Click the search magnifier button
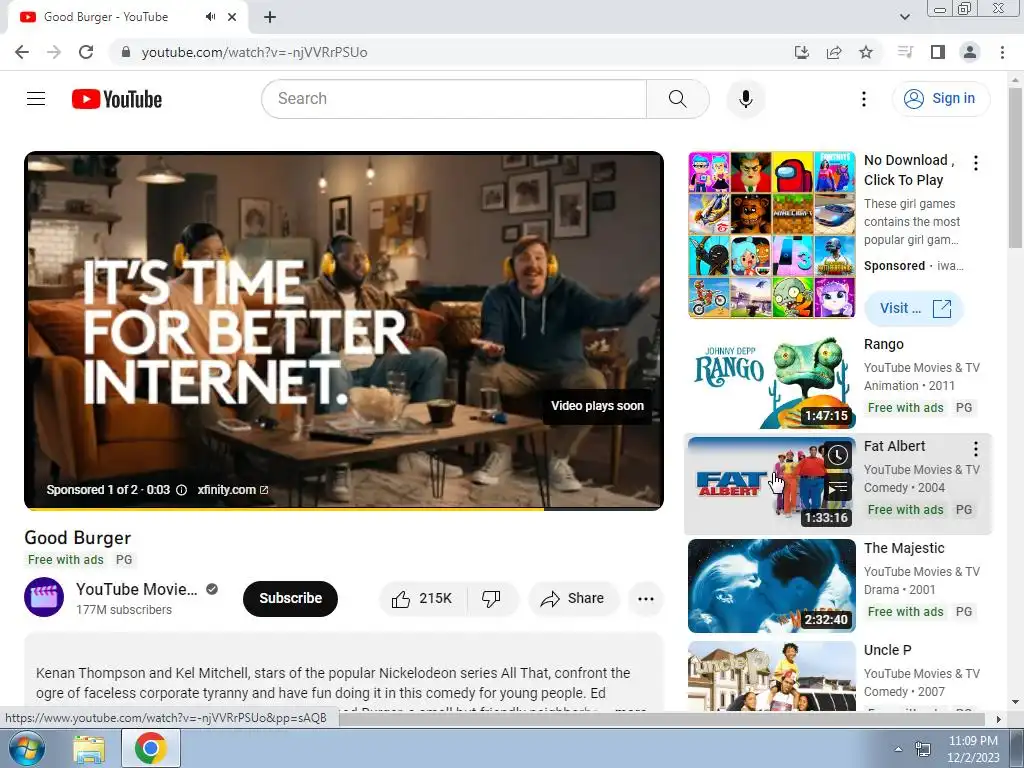The width and height of the screenshot is (1024, 768). (x=678, y=99)
